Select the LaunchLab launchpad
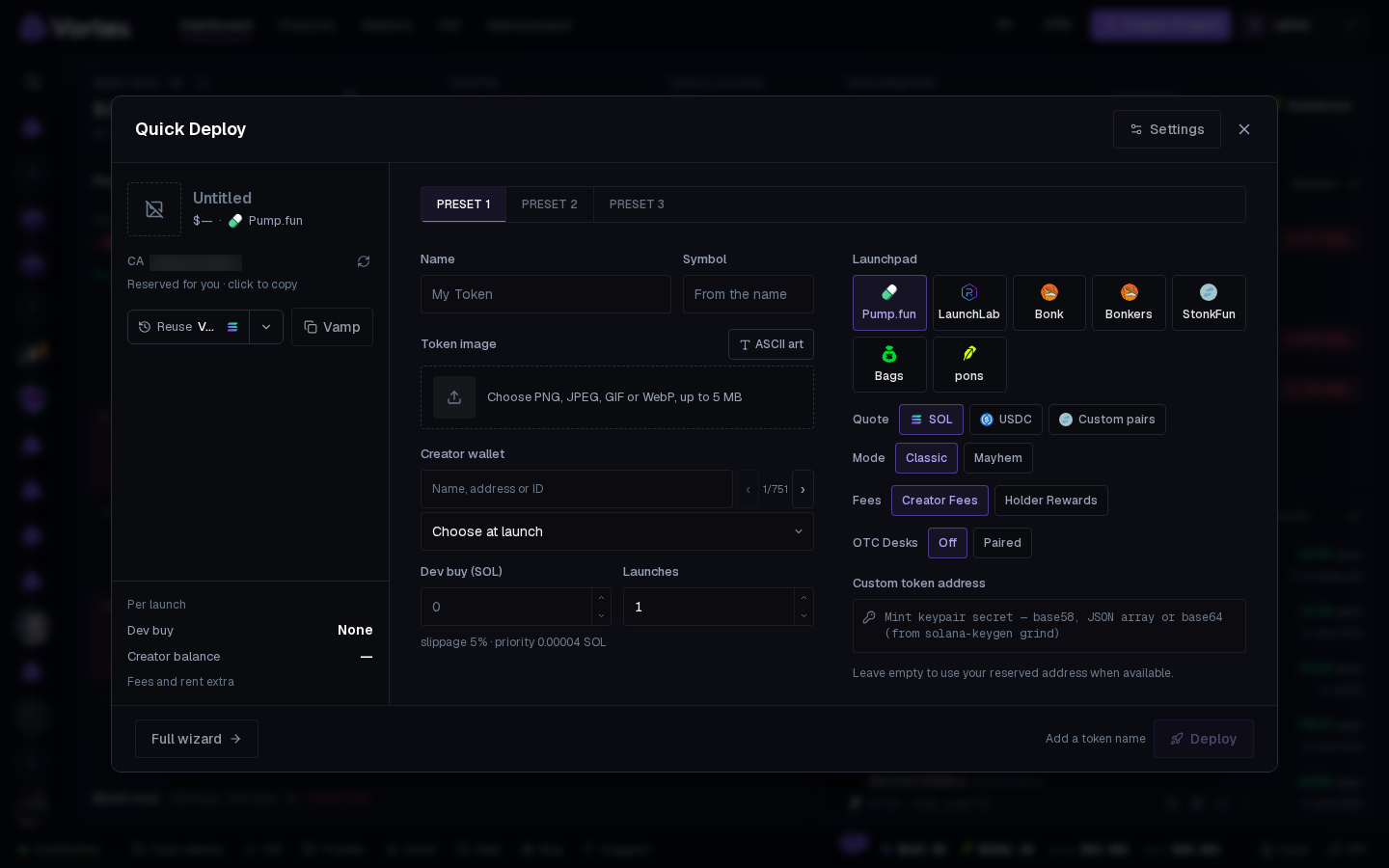 pos(969,303)
